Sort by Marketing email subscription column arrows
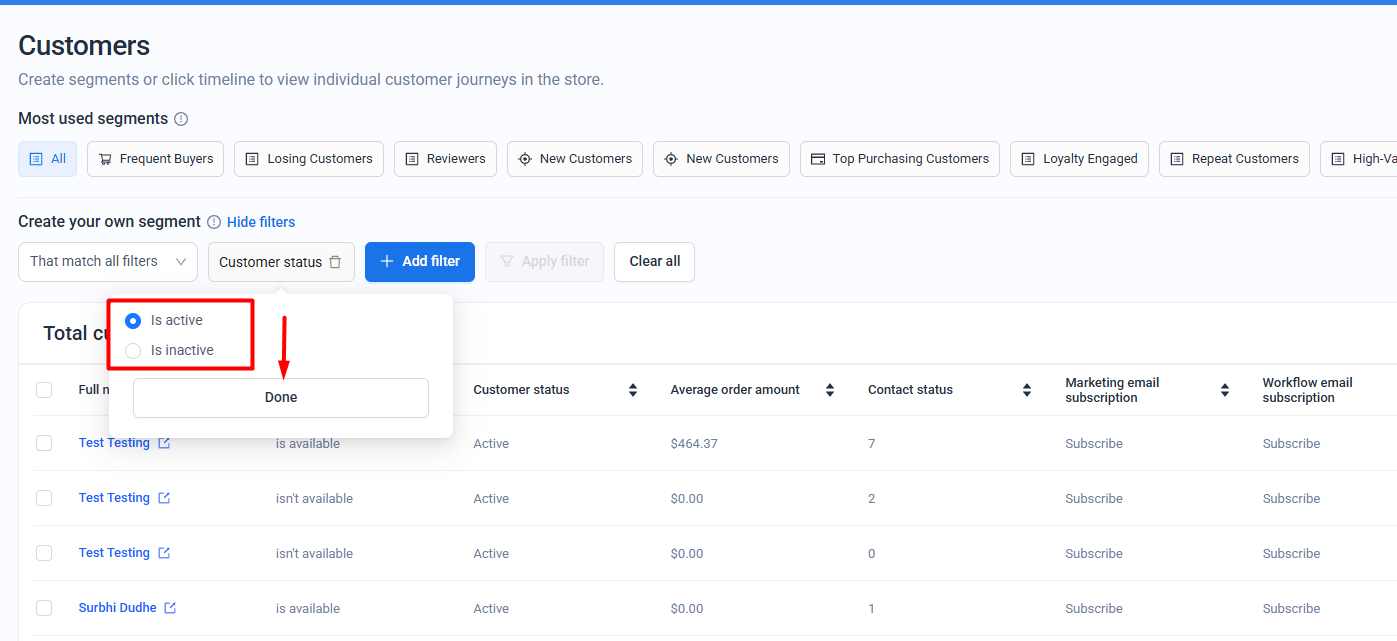 pos(1225,390)
